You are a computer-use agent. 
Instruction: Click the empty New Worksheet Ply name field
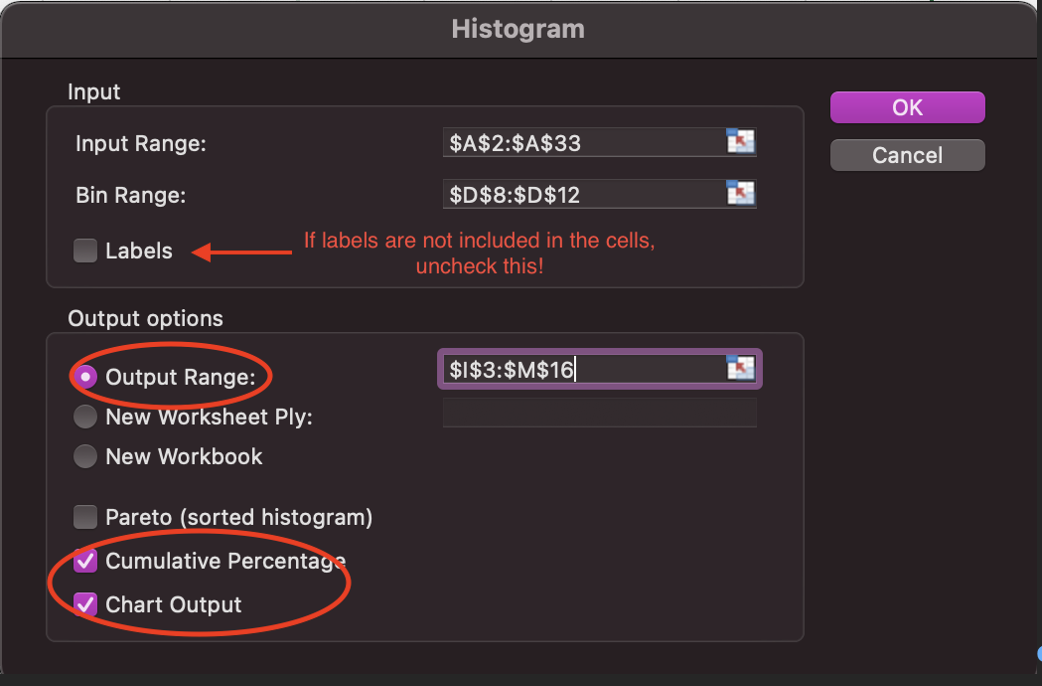pyautogui.click(x=599, y=412)
